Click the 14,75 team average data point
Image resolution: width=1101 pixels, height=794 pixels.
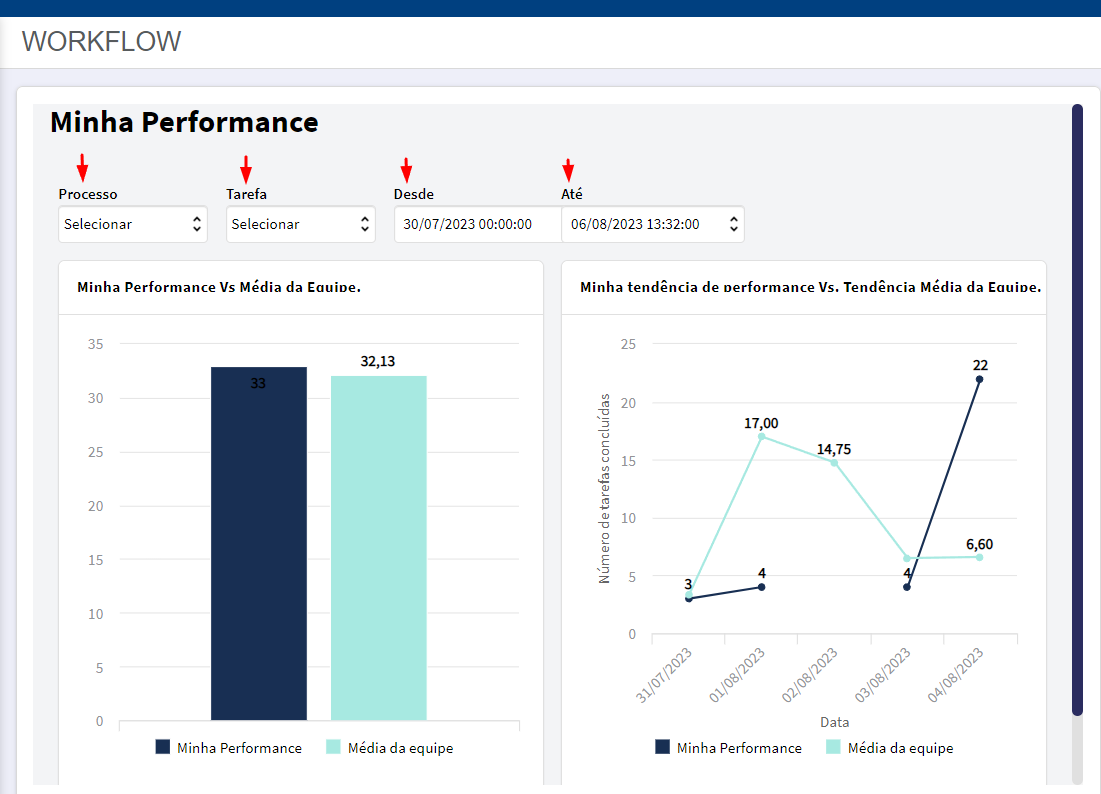pos(834,463)
